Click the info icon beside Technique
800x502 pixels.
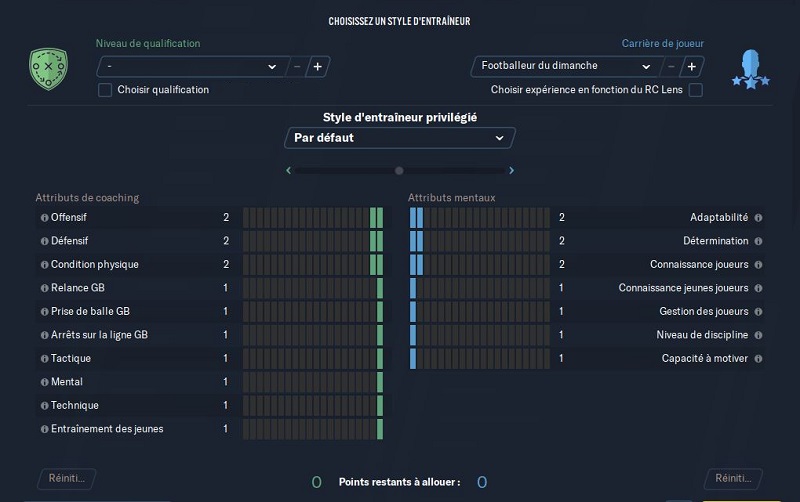(44, 406)
